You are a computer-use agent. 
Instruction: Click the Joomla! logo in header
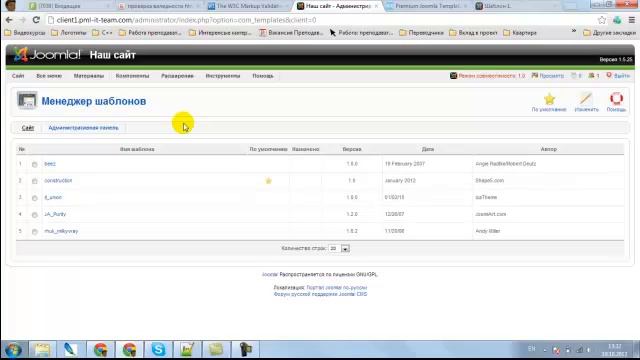[x=47, y=55]
